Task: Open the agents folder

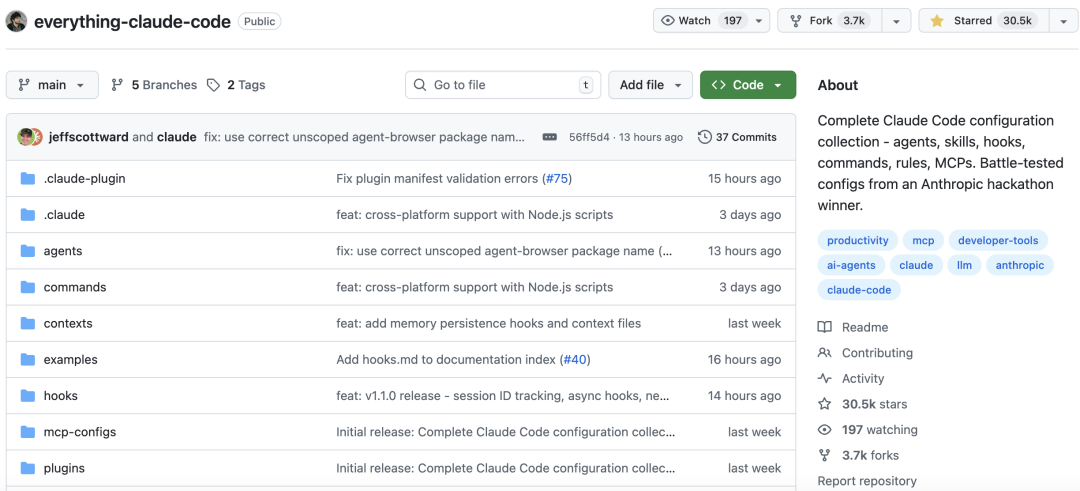Action: coord(63,251)
